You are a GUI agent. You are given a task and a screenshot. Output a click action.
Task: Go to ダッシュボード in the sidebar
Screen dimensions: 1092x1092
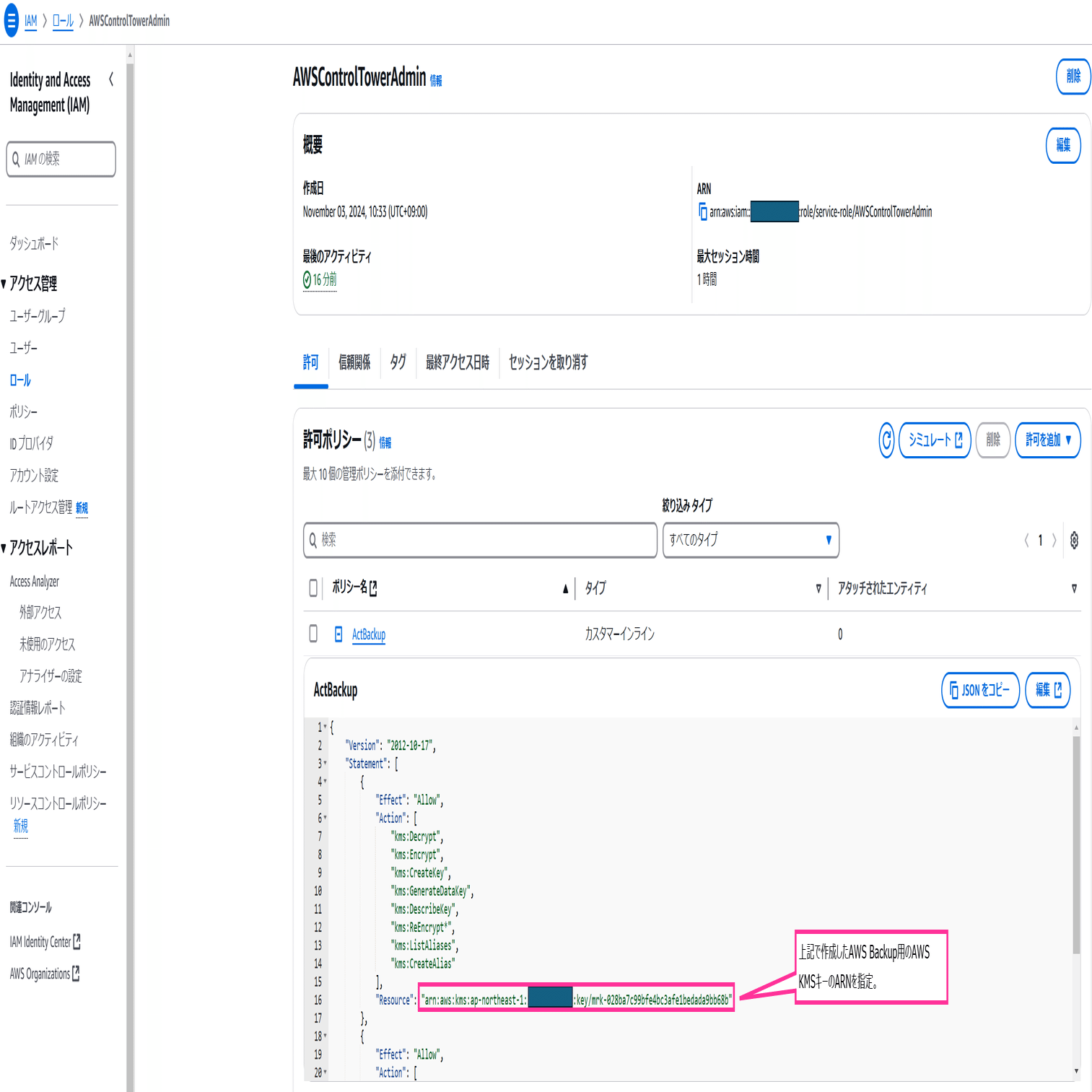point(34,243)
